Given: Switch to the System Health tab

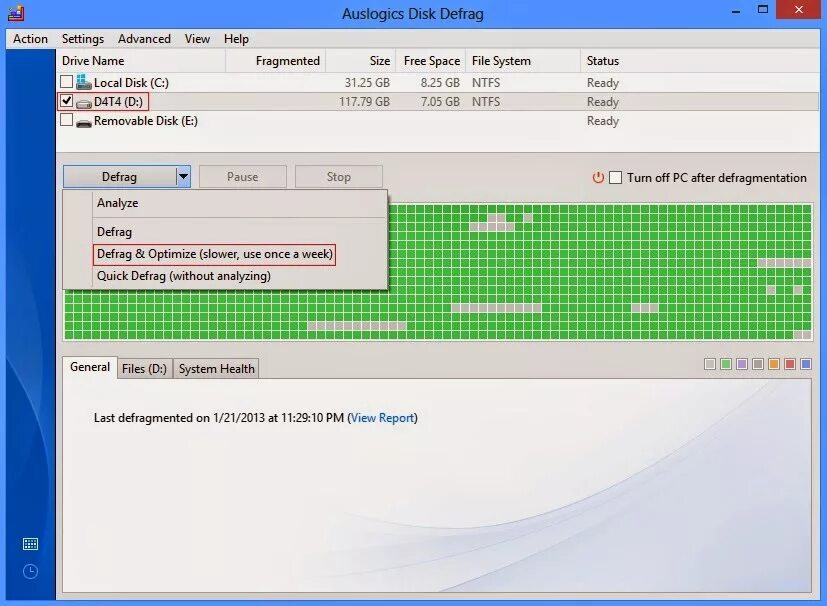Looking at the screenshot, I should [x=216, y=369].
